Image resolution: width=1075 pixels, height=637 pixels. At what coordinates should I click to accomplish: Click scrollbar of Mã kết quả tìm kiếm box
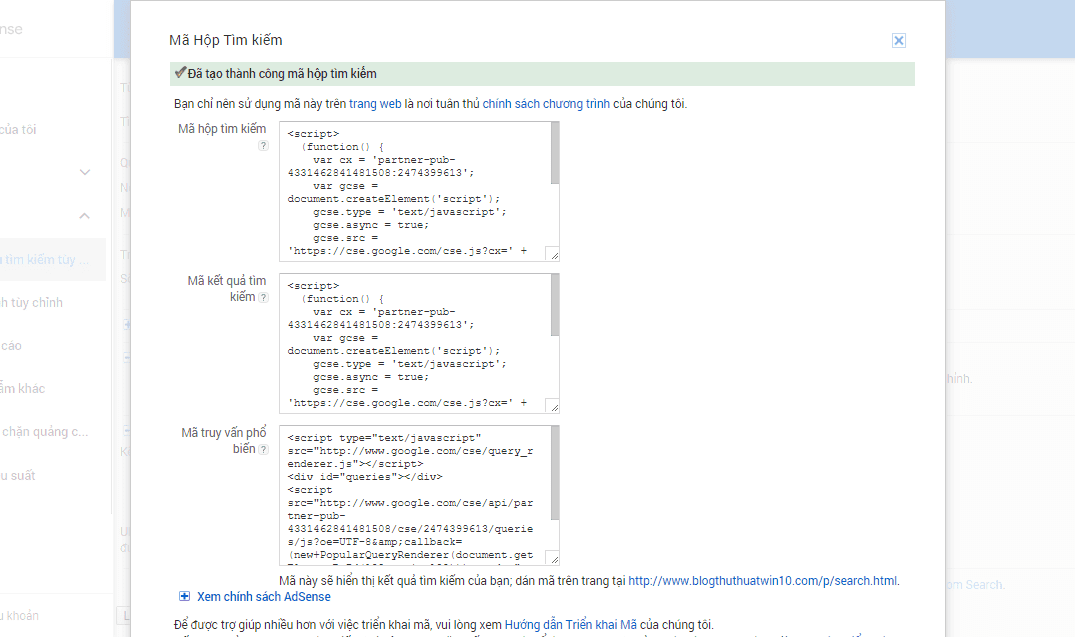[x=555, y=305]
